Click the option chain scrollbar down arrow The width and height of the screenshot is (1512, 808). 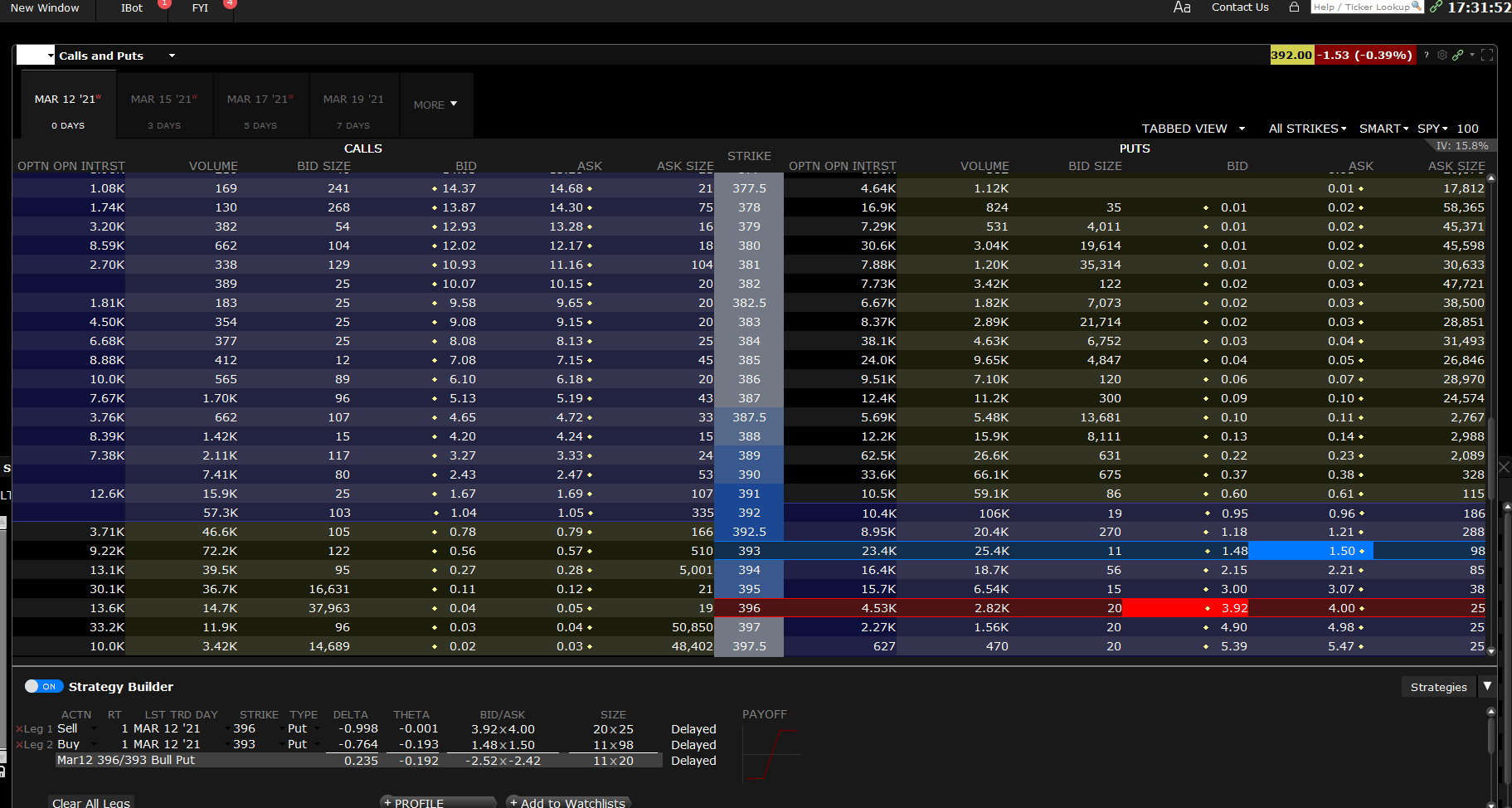[x=1491, y=651]
